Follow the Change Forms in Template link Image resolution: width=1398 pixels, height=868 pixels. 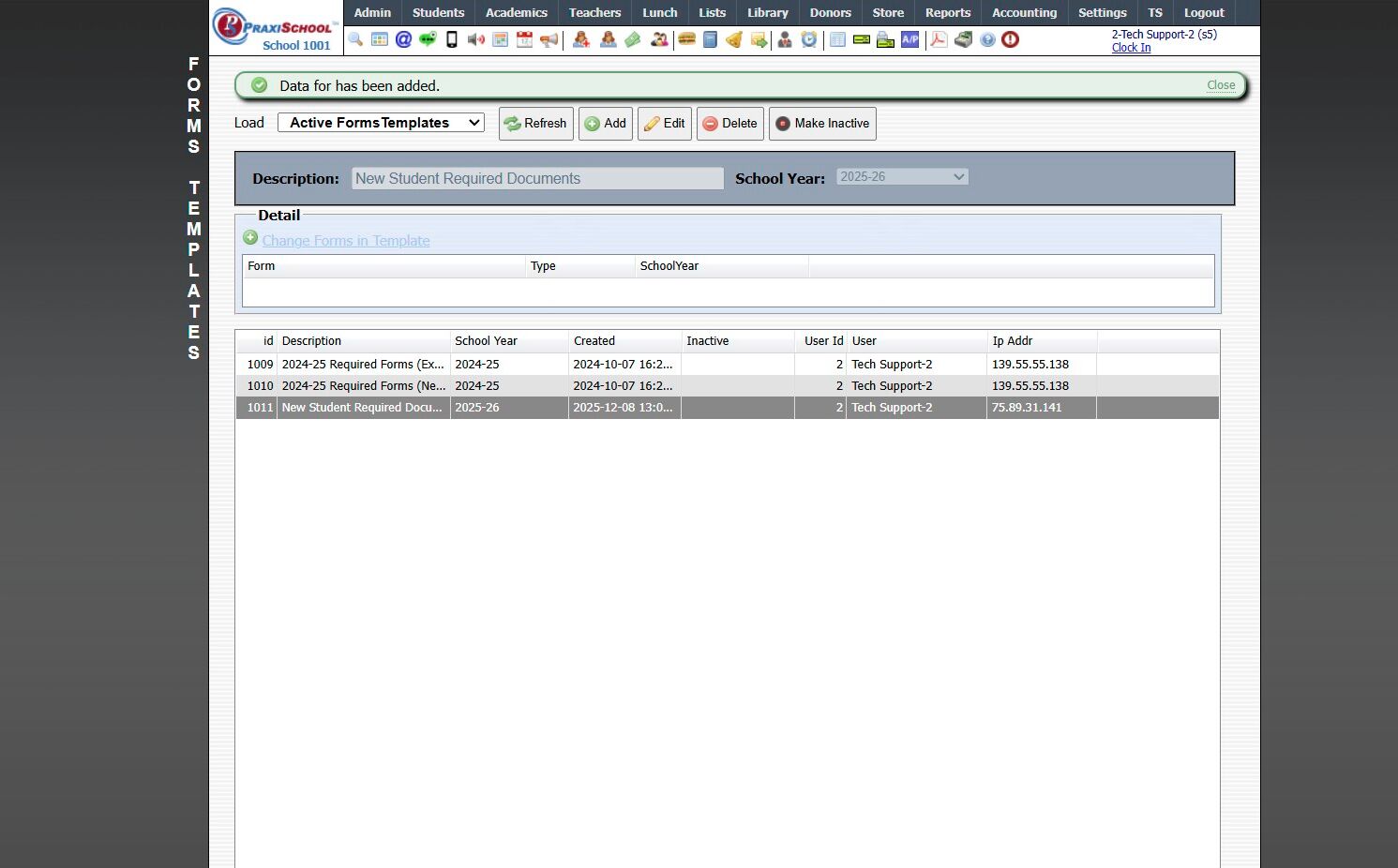(x=346, y=241)
